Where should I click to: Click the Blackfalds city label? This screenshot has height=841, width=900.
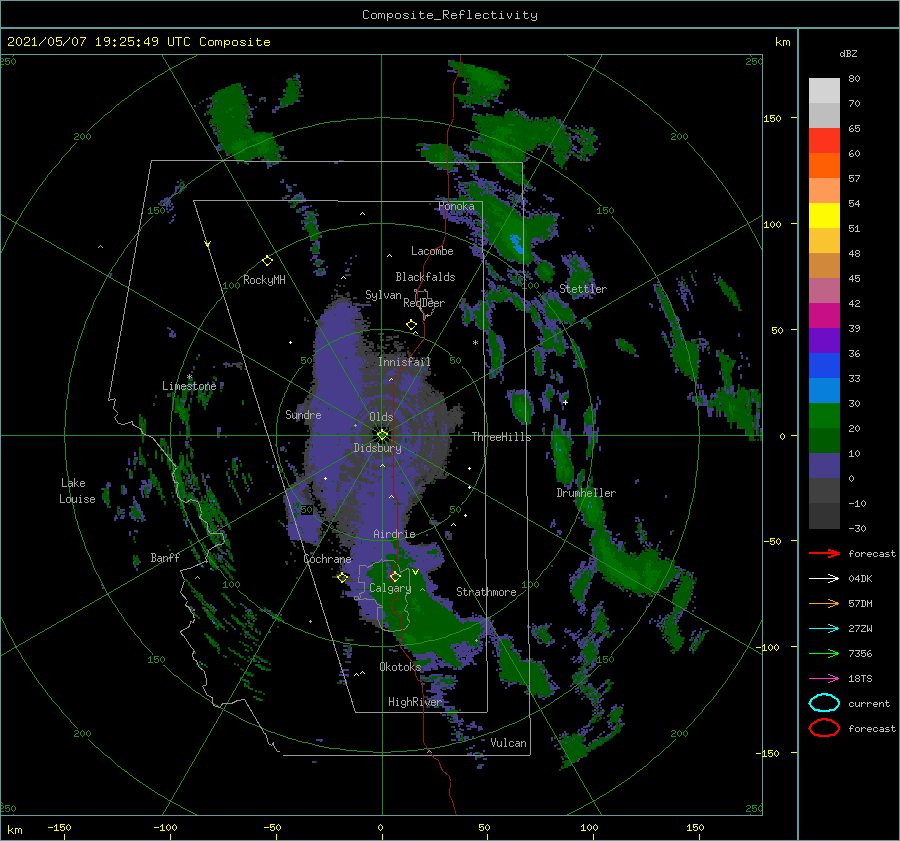(425, 277)
